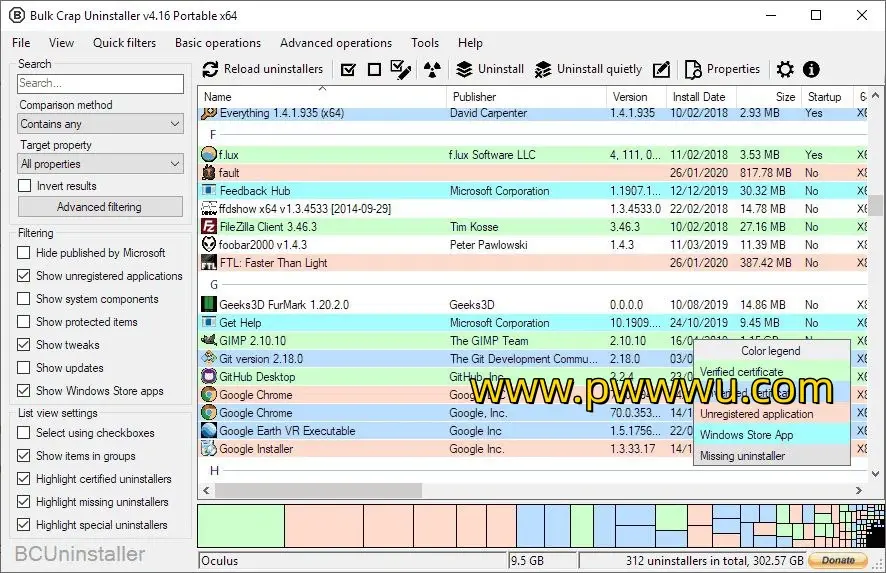Click the Advanced filtering button
Screen dimensions: 886x573
pyautogui.click(x=100, y=207)
